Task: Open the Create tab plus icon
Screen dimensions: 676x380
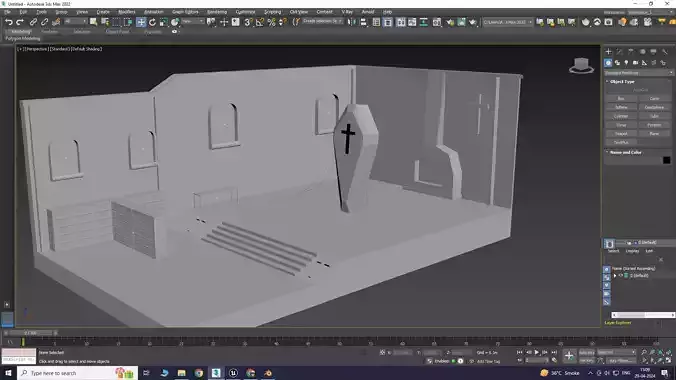Action: [x=608, y=52]
